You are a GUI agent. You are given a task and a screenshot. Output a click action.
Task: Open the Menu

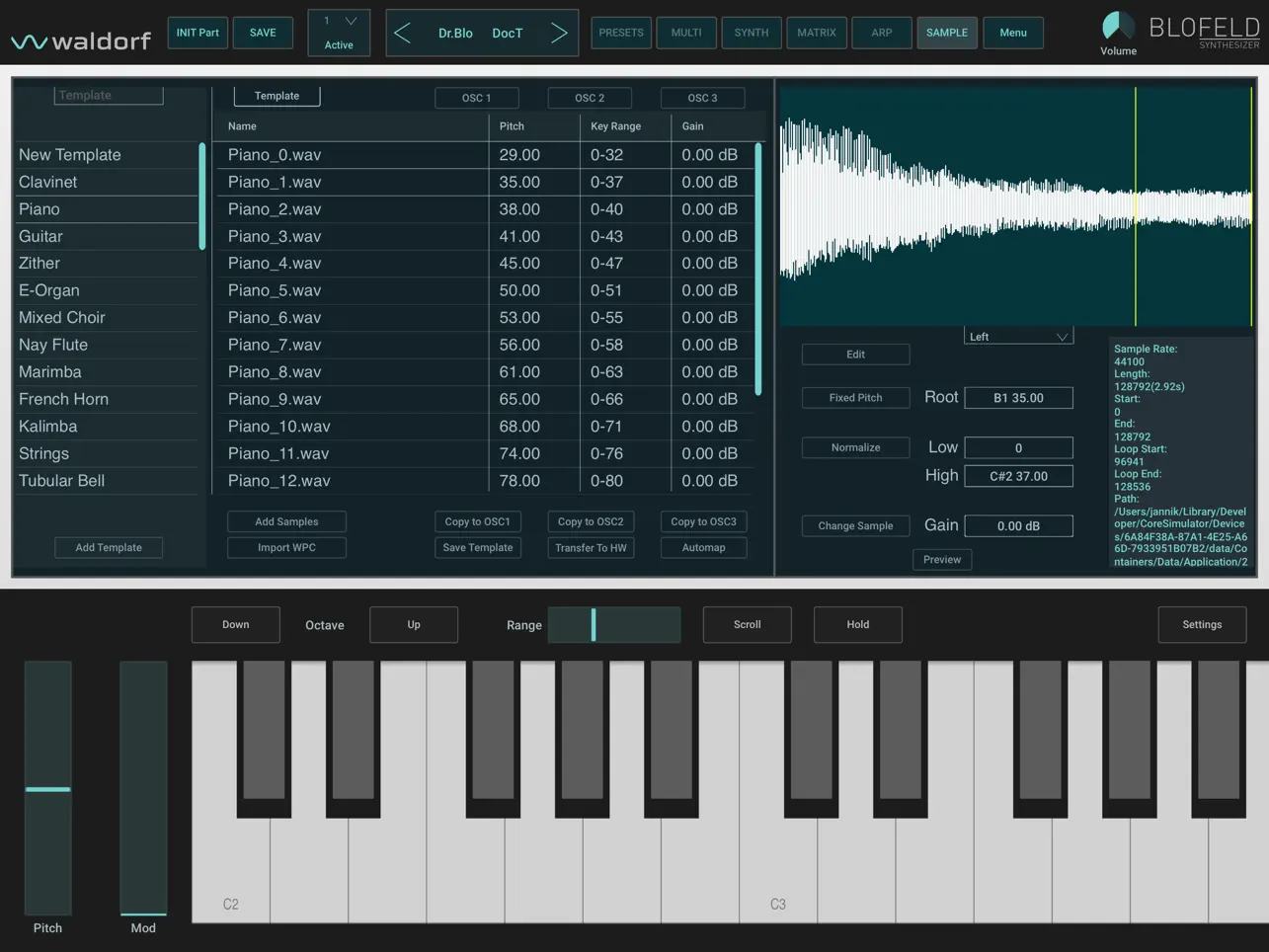coord(1013,33)
